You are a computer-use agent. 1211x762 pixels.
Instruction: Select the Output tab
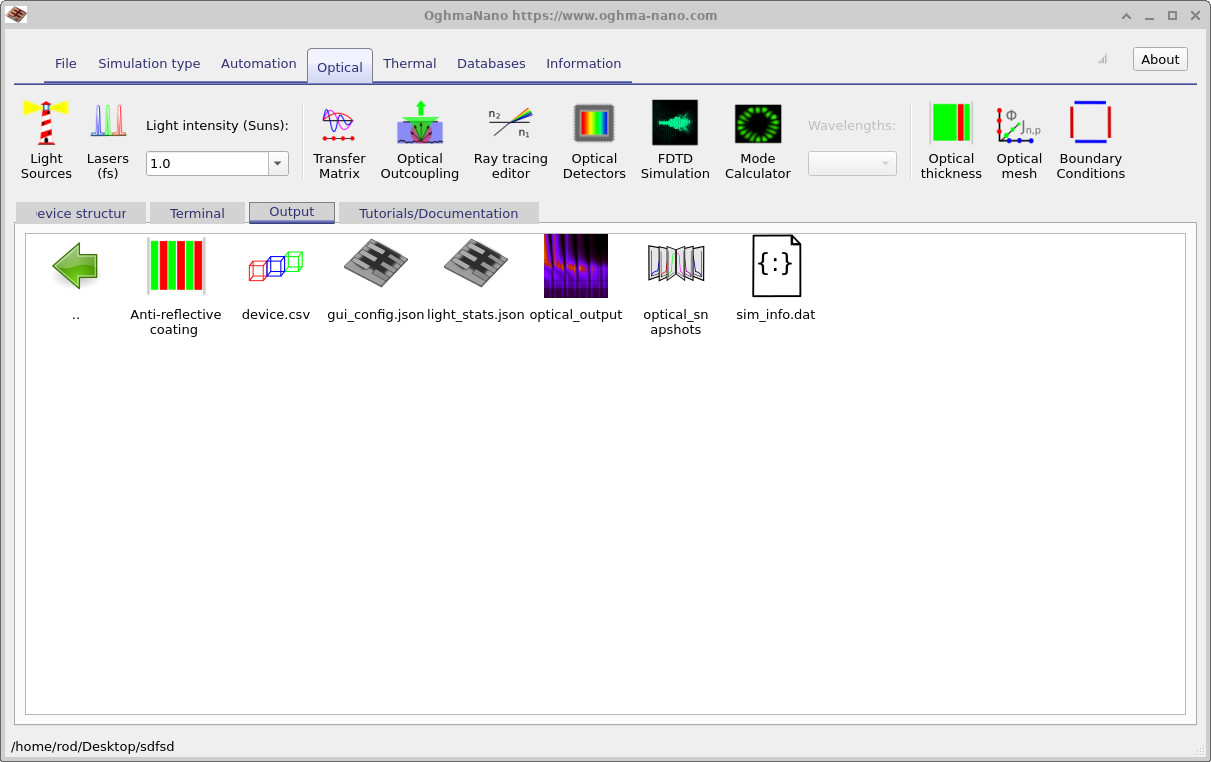pyautogui.click(x=292, y=212)
